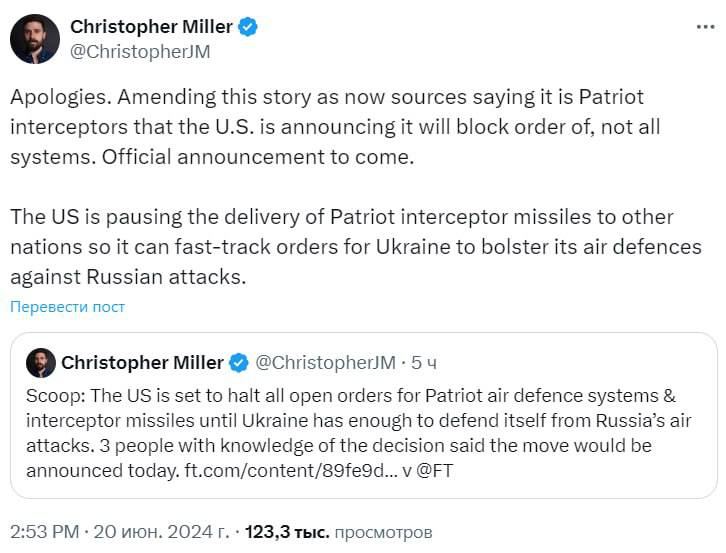Click the verified badge inside the quoted tweet
726x553 pixels.
coord(240,362)
